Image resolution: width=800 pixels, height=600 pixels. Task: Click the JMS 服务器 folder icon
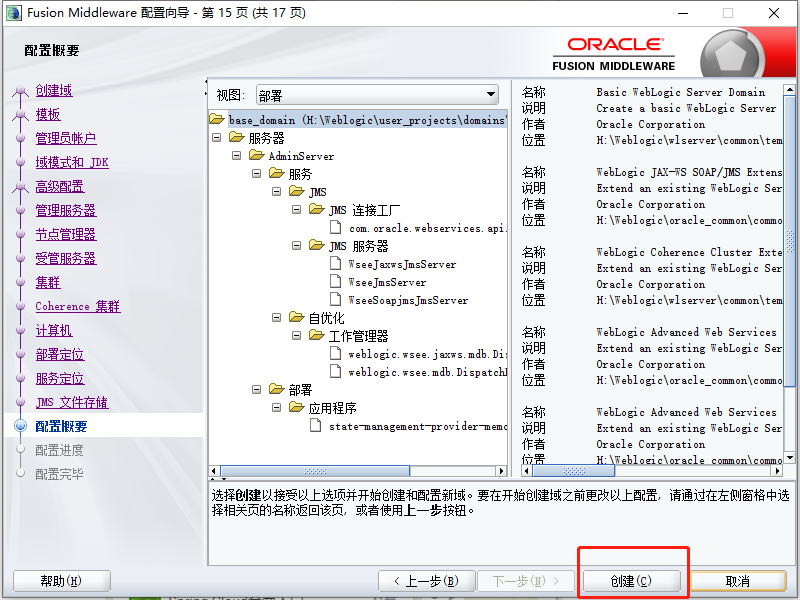pyautogui.click(x=317, y=245)
